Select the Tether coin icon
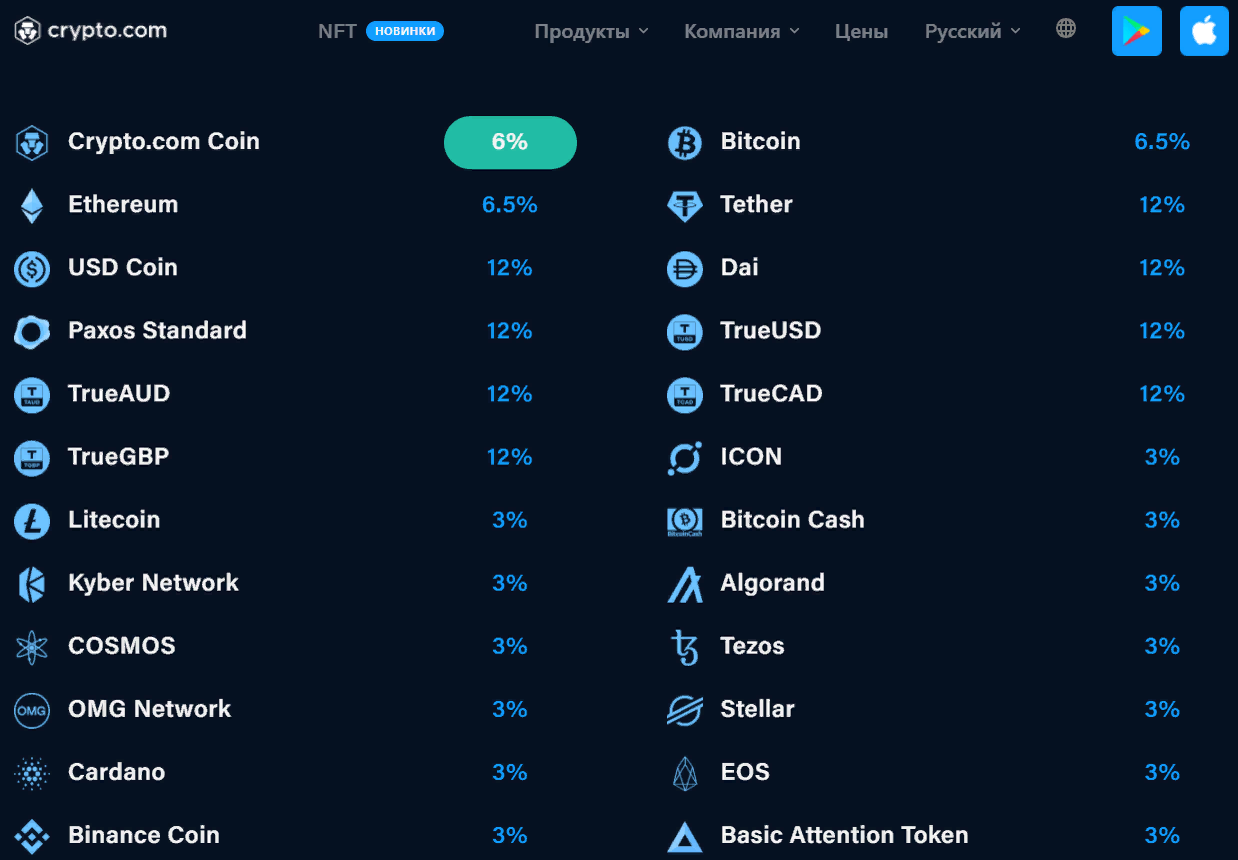 point(684,205)
